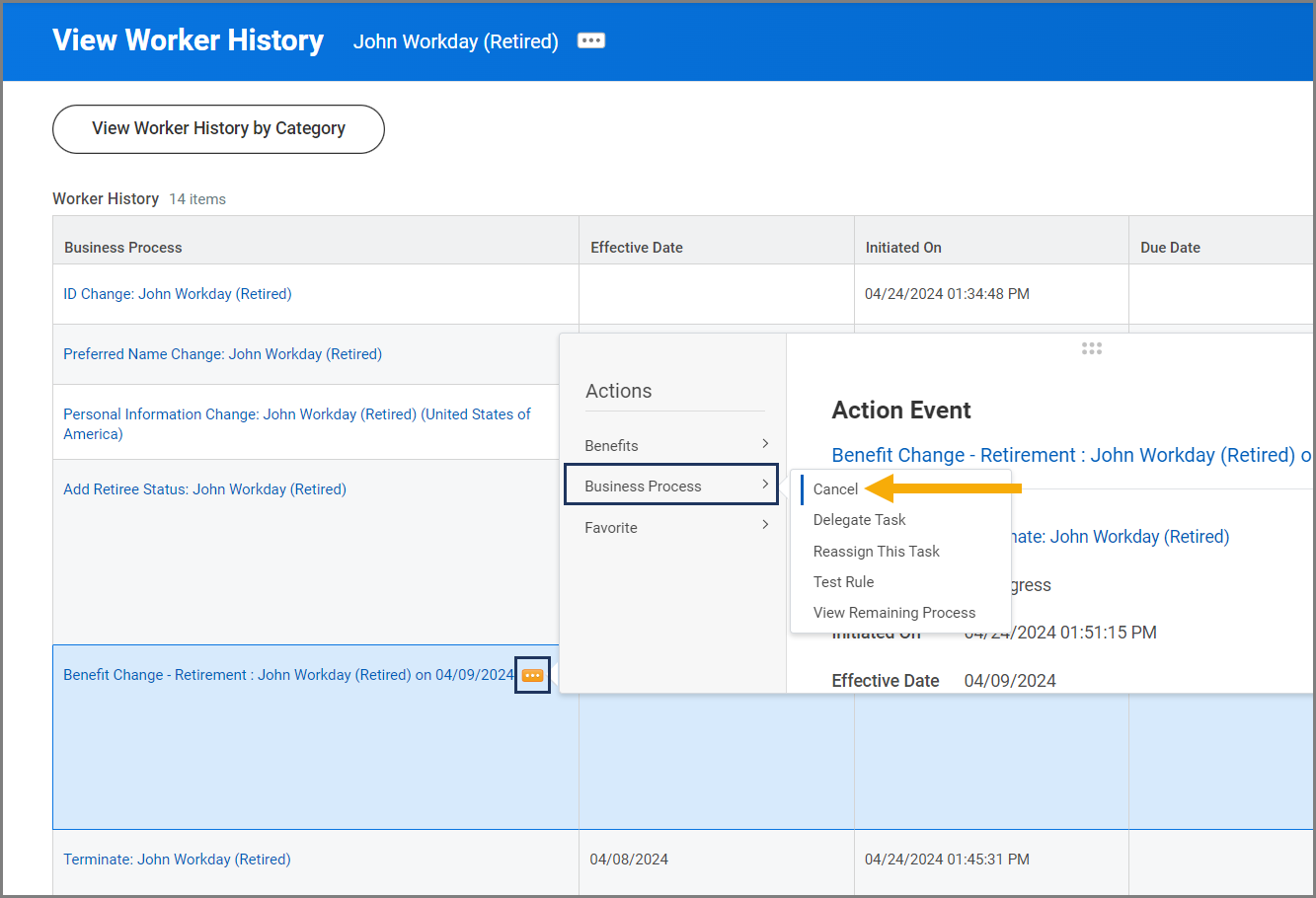Click View Worker History by Category button
The height and width of the screenshot is (898, 1316).
pos(218,129)
